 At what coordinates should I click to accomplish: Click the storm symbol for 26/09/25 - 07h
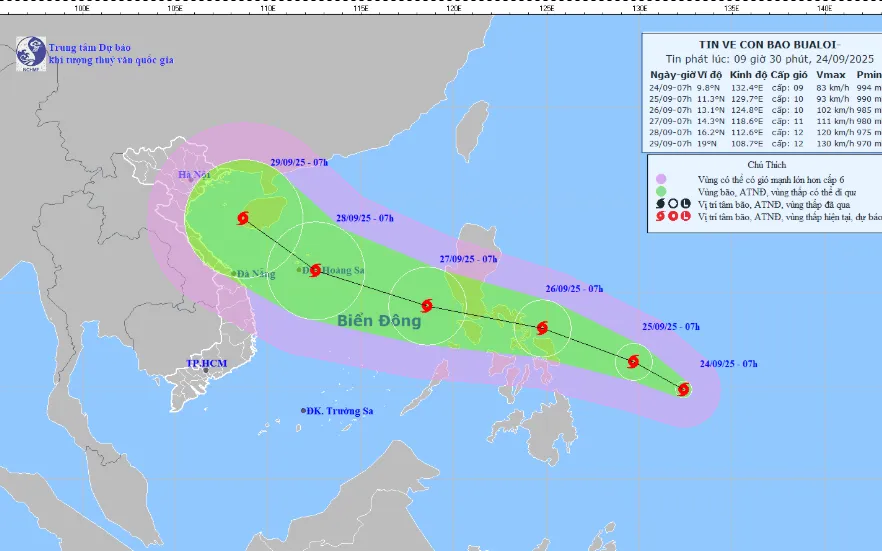tap(542, 327)
